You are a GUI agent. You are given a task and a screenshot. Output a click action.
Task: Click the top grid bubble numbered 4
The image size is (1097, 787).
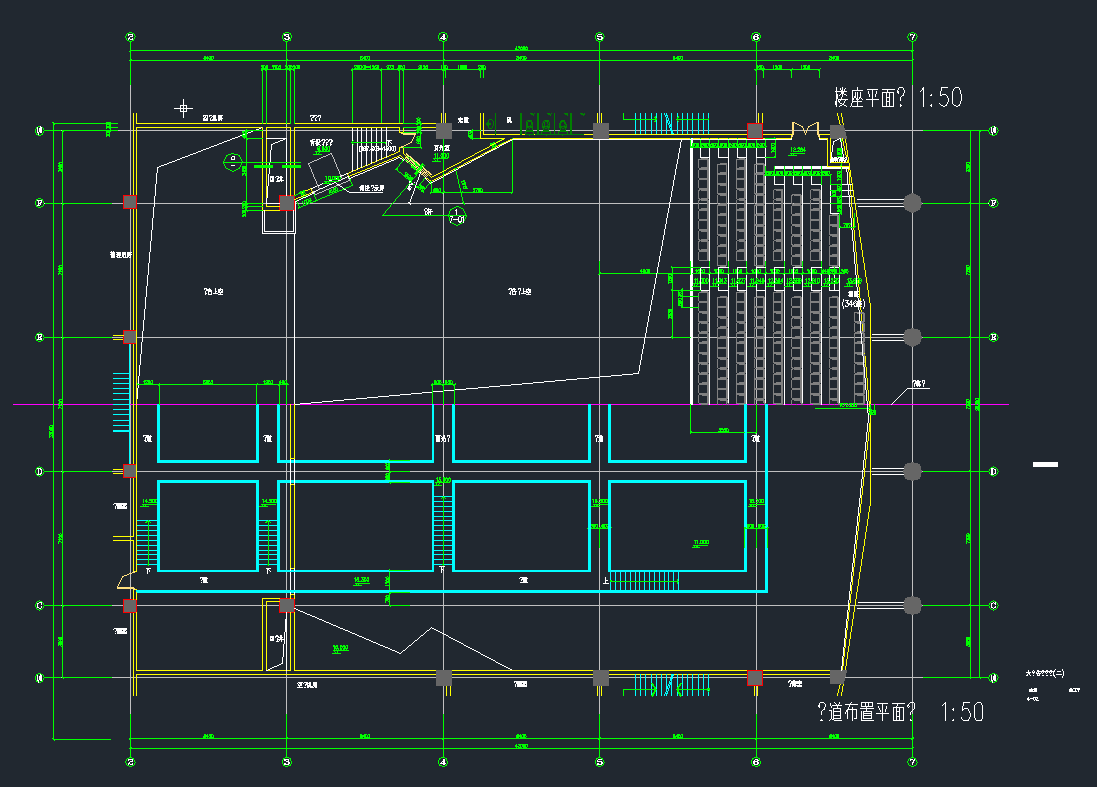443,37
